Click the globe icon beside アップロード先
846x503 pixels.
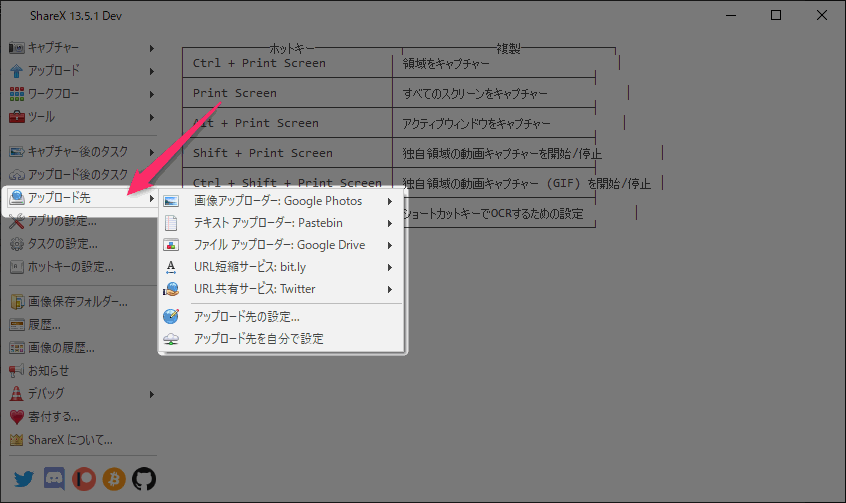click(x=17, y=198)
